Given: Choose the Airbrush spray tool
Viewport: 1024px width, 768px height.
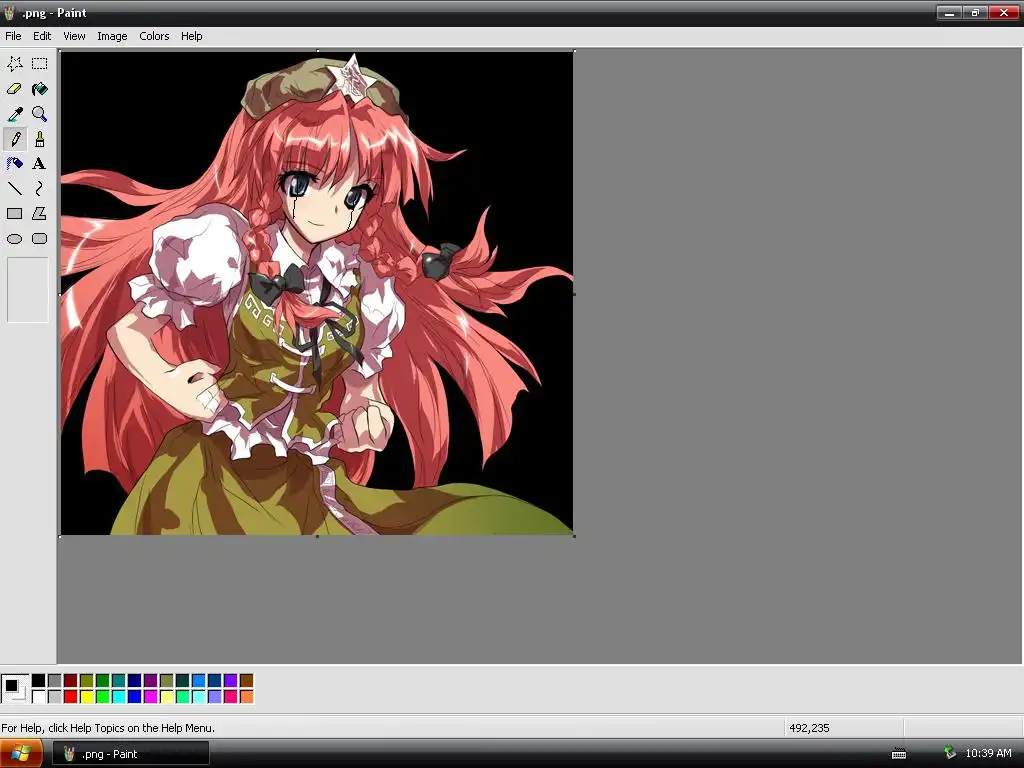Looking at the screenshot, I should click(x=14, y=164).
